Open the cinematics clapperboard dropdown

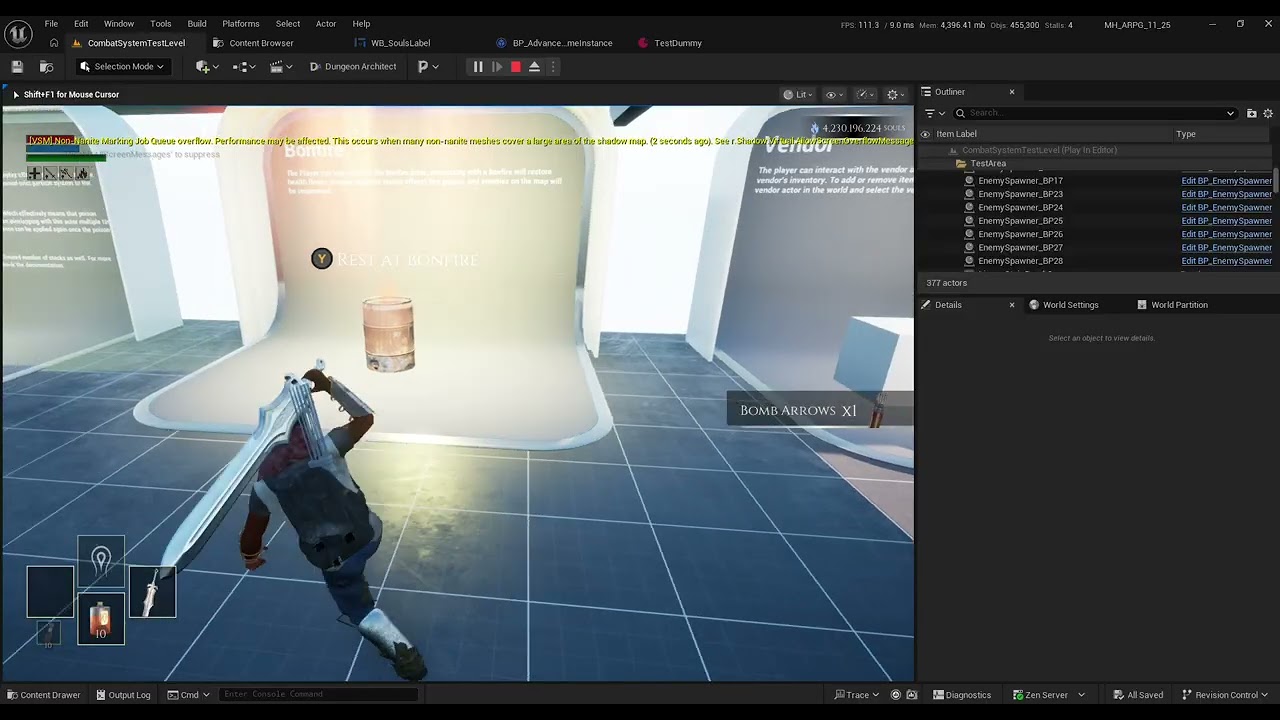pos(281,67)
